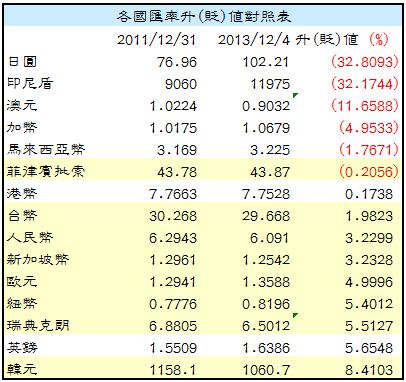Click the 1.2542 cell
Viewport: 406px width, 382px height.
point(266,260)
